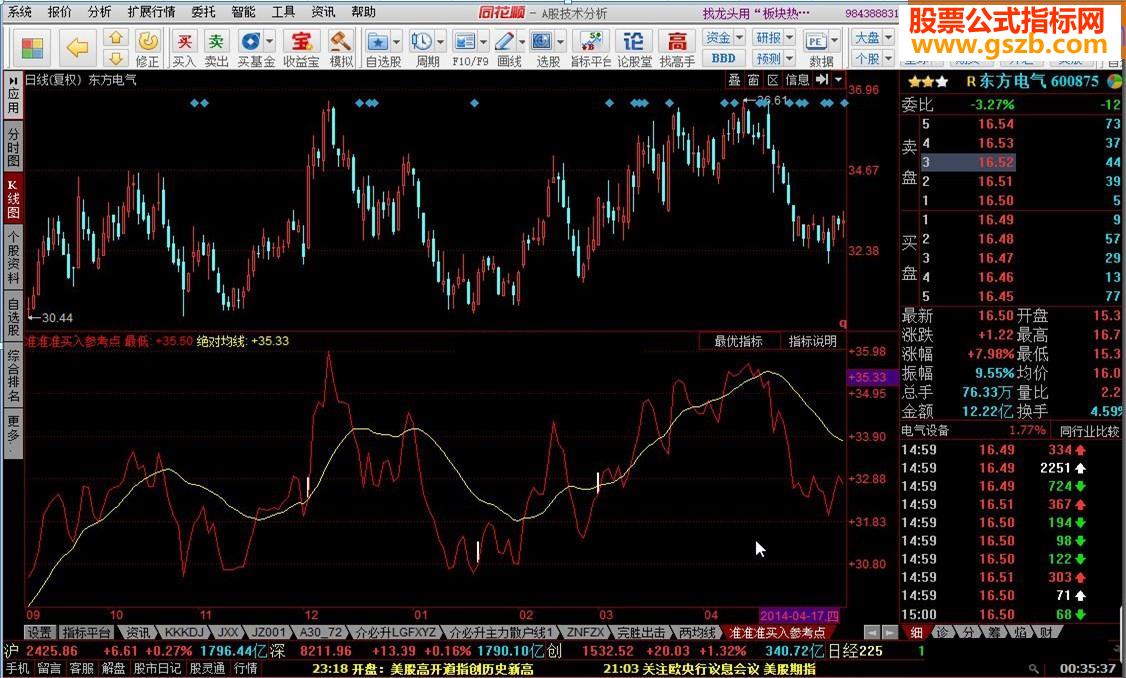Screen dimensions: 1126x678
Task: Click the 同行业比较 link
Action: 1089,431
